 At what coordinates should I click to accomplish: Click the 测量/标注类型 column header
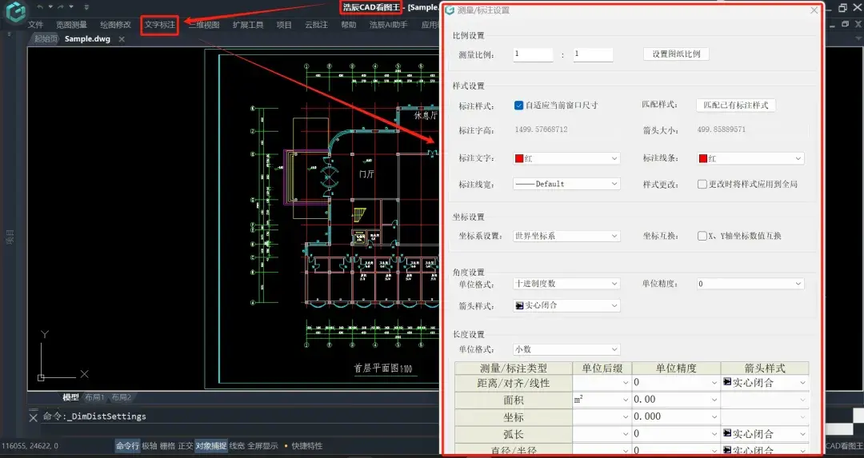pyautogui.click(x=514, y=368)
